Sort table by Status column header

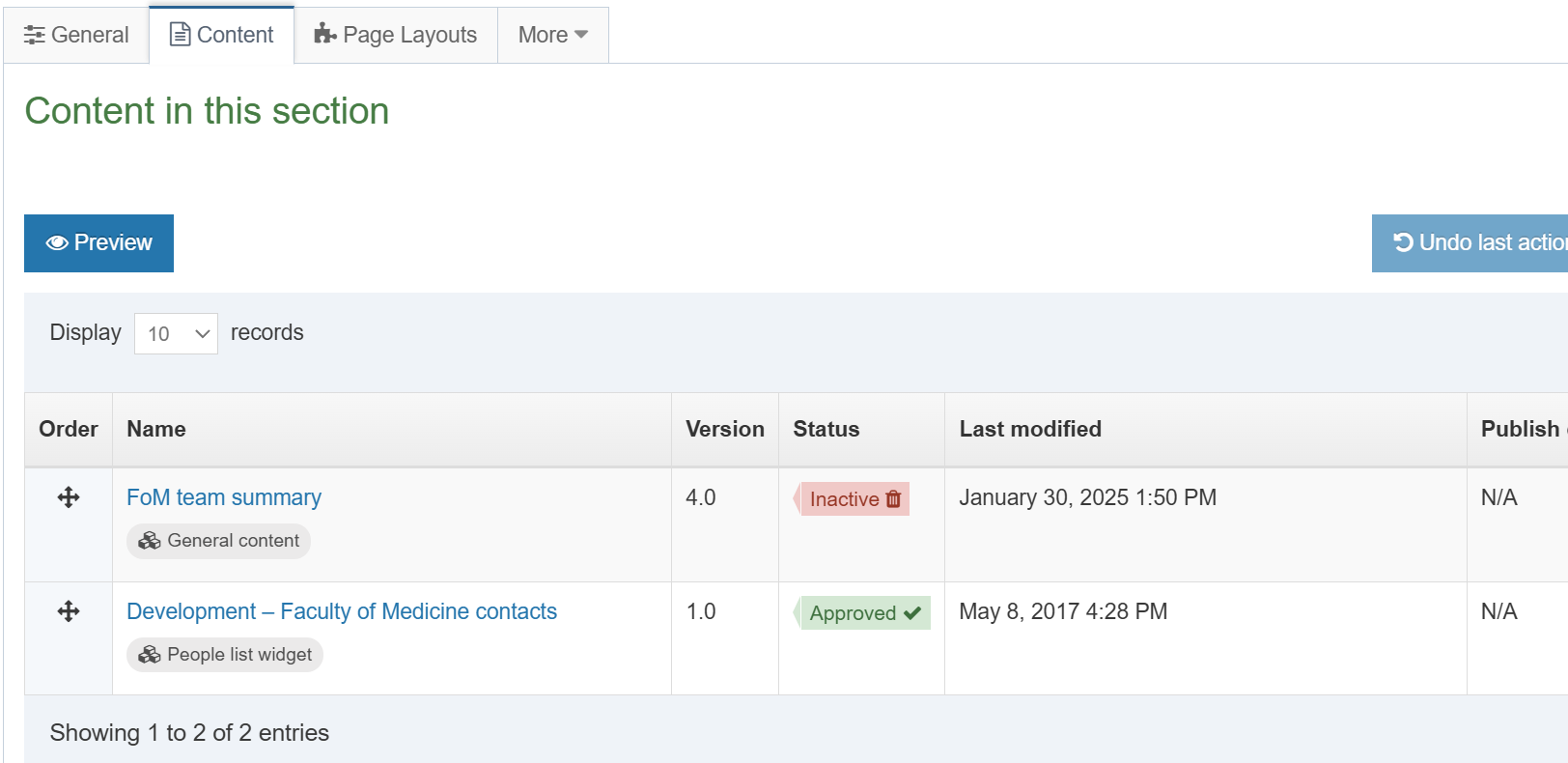pos(826,429)
